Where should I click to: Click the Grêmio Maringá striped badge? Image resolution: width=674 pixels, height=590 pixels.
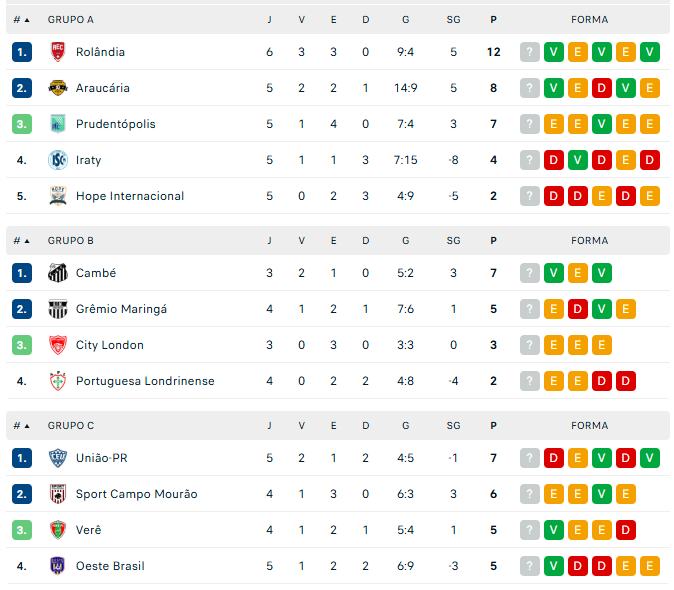coord(57,309)
